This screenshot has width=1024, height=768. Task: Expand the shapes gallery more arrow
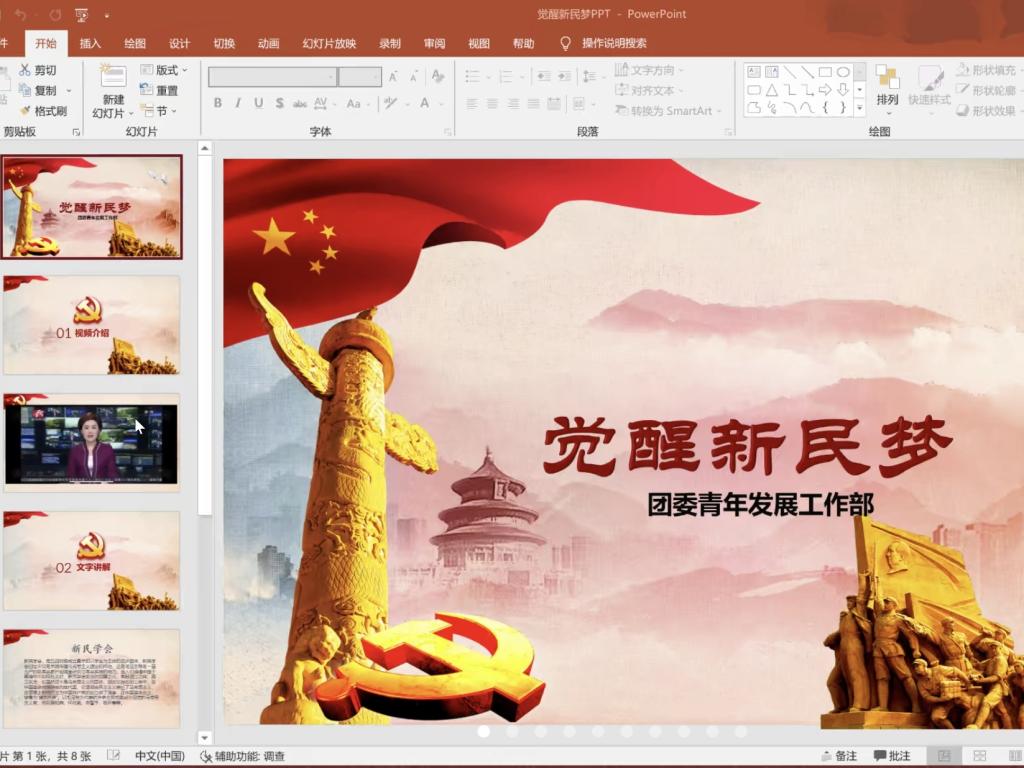(x=859, y=108)
